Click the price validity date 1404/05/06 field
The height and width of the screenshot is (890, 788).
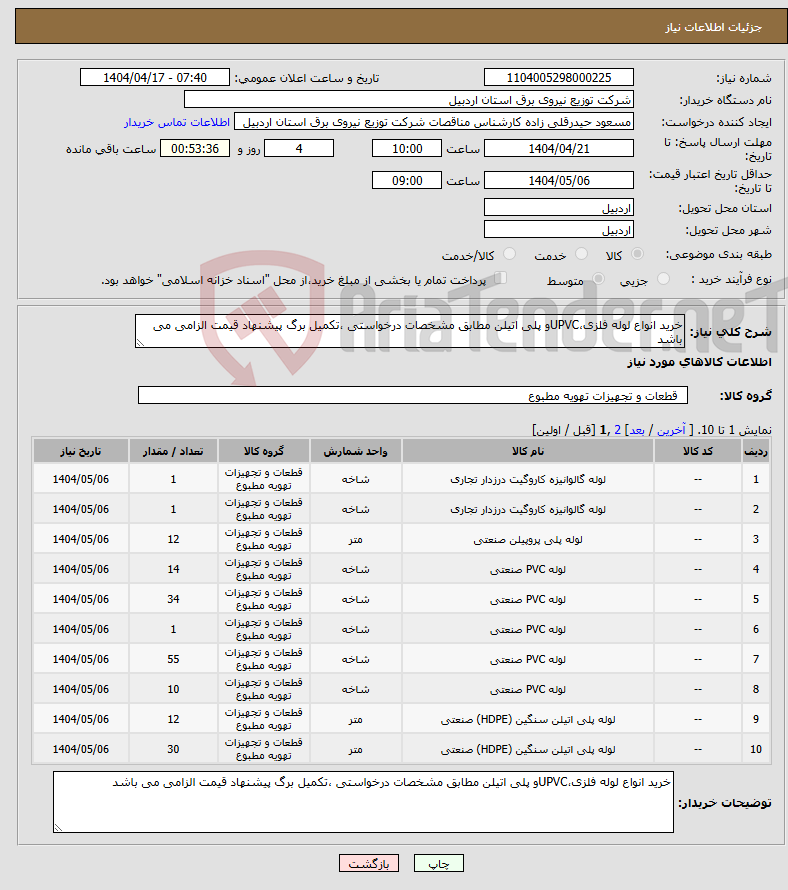point(559,180)
